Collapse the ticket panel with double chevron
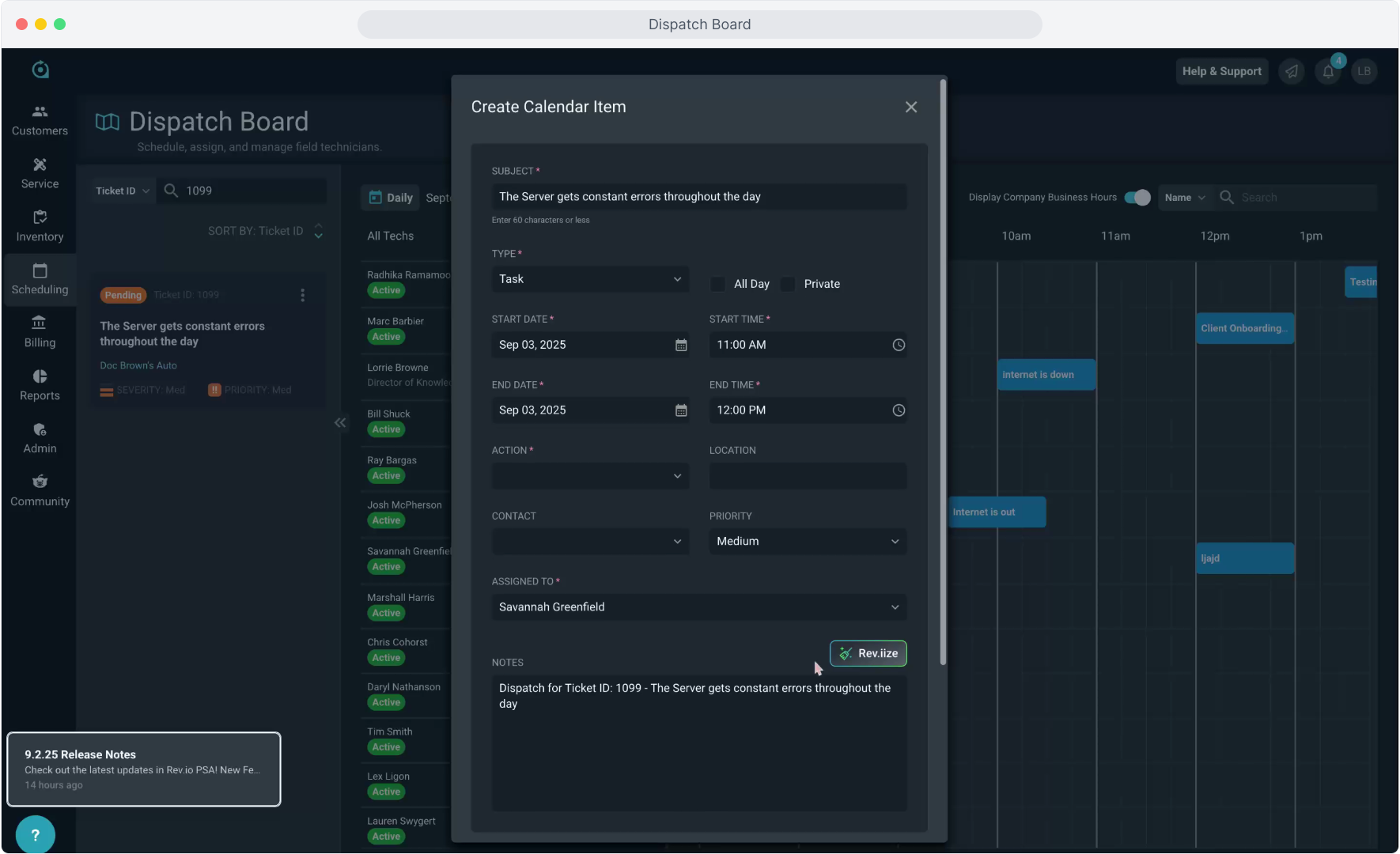1400x854 pixels. pyautogui.click(x=340, y=423)
